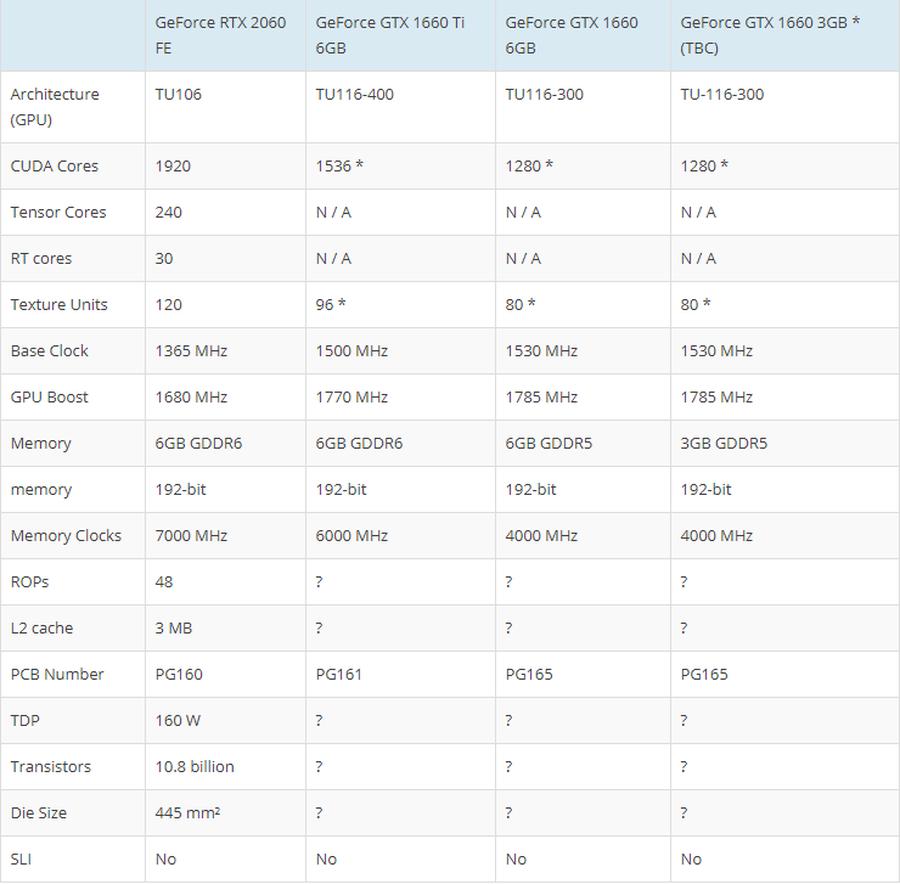Click the 1770 MHz GPU Boost cell
The height and width of the screenshot is (884, 900).
pyautogui.click(x=352, y=397)
